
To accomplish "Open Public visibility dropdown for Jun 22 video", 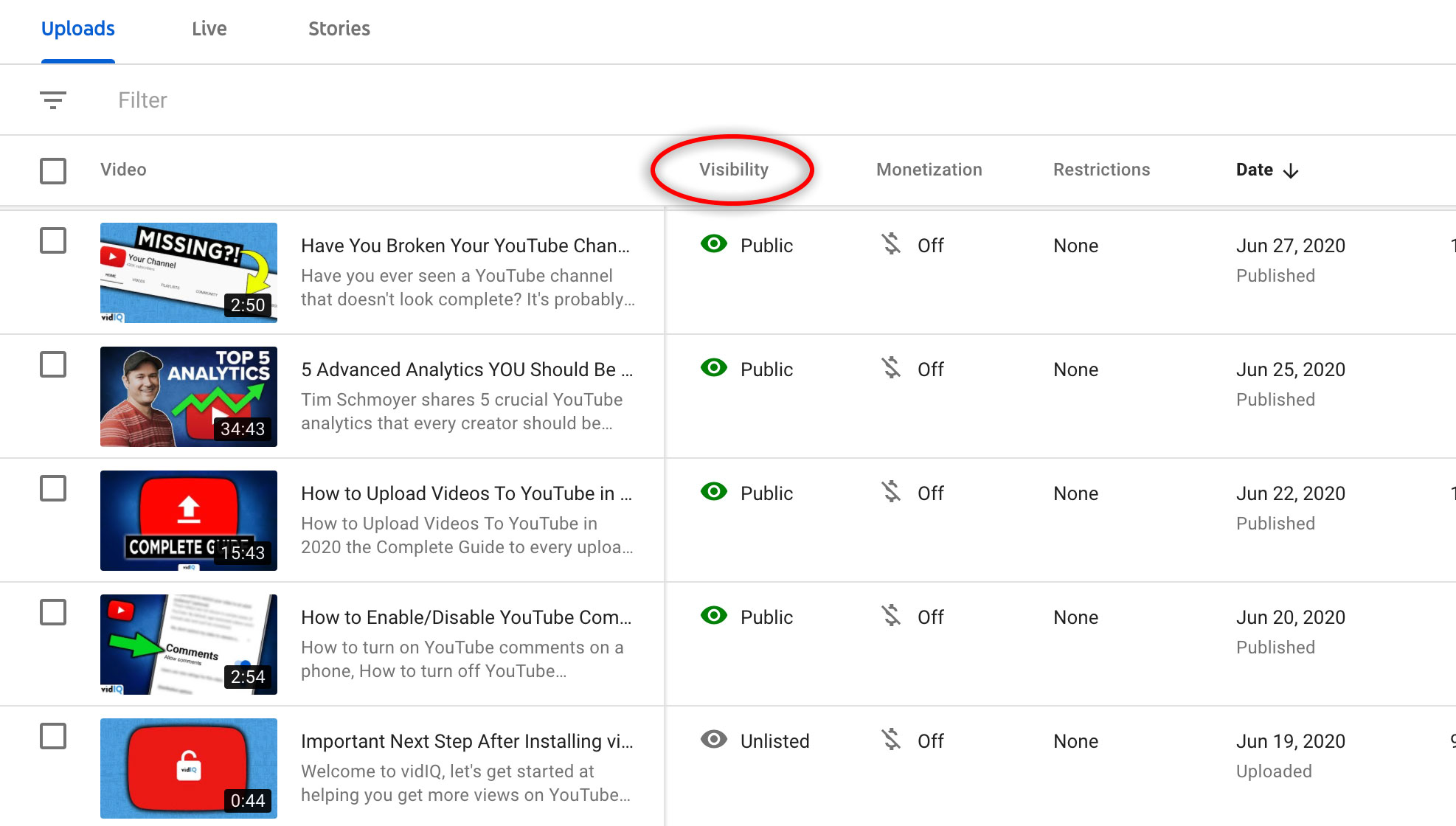I will tap(766, 493).
